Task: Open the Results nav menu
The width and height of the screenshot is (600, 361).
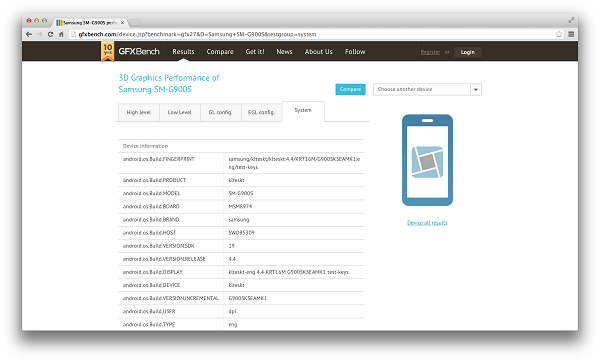Action: (183, 51)
